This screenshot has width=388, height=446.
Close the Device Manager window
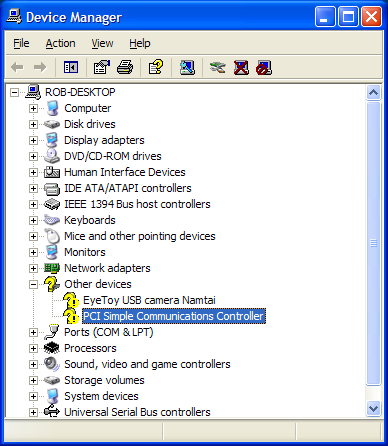pos(371,17)
